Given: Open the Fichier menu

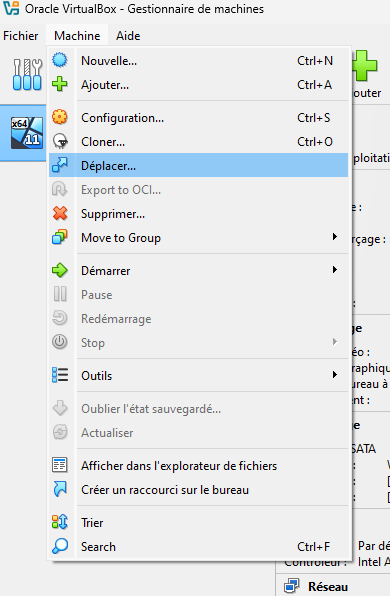Looking at the screenshot, I should [21, 36].
